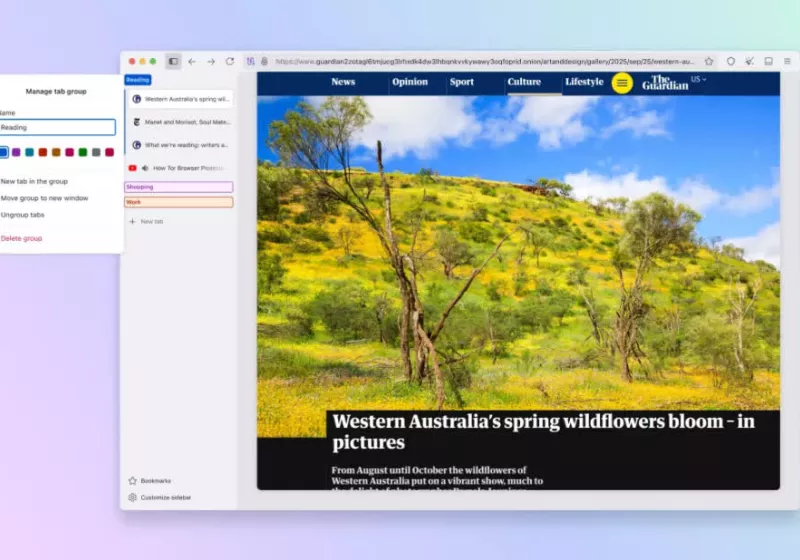Click the wildflowers hillside photo
Image resolution: width=800 pixels, height=560 pixels.
tap(518, 253)
